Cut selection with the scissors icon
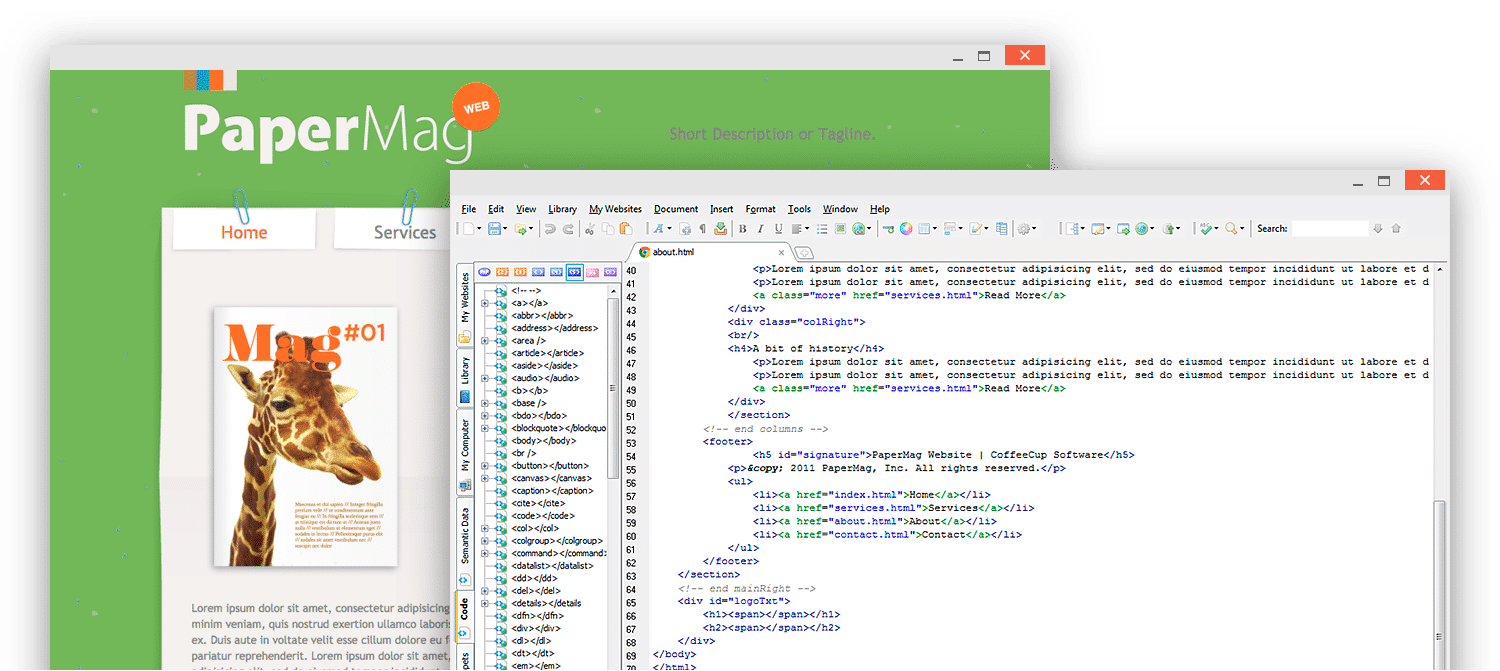 (x=589, y=229)
